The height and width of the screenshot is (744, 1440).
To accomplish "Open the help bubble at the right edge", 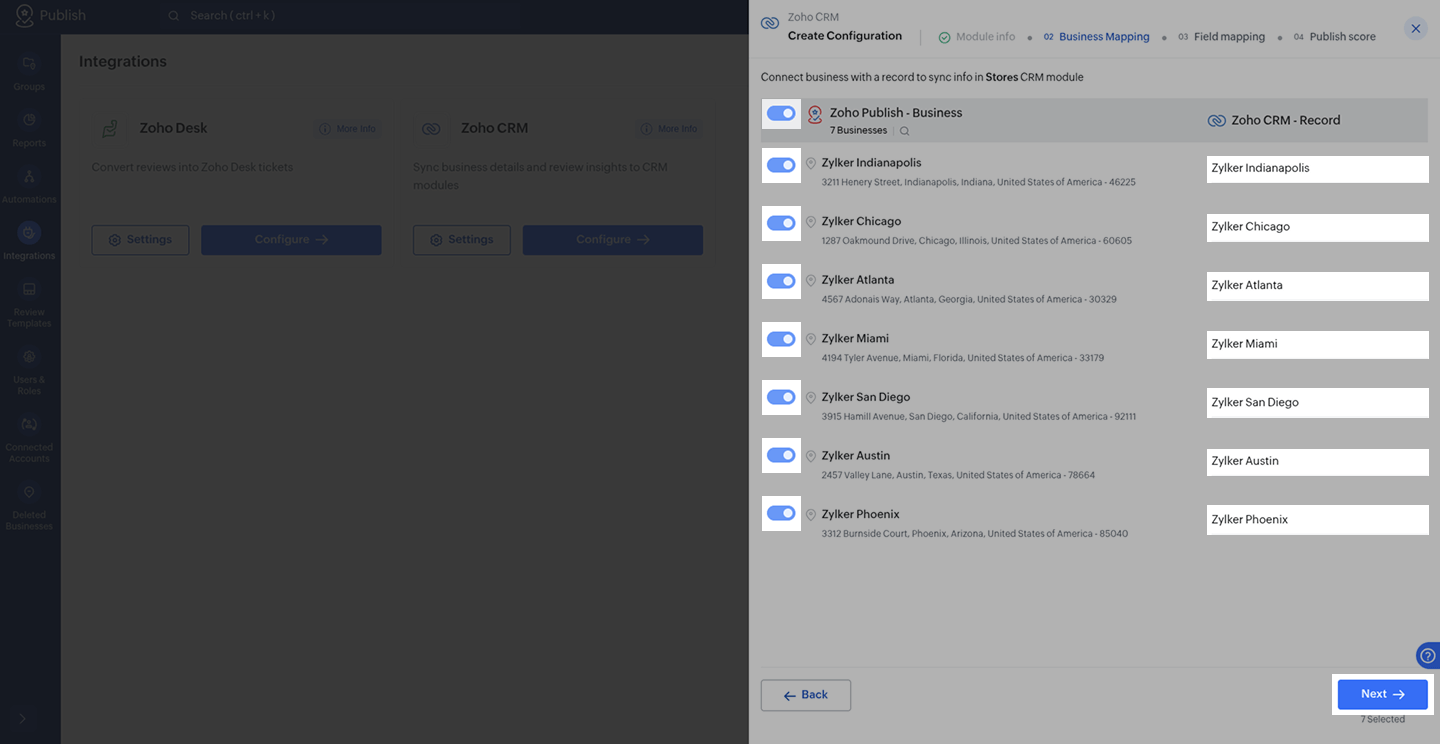I will (x=1428, y=656).
